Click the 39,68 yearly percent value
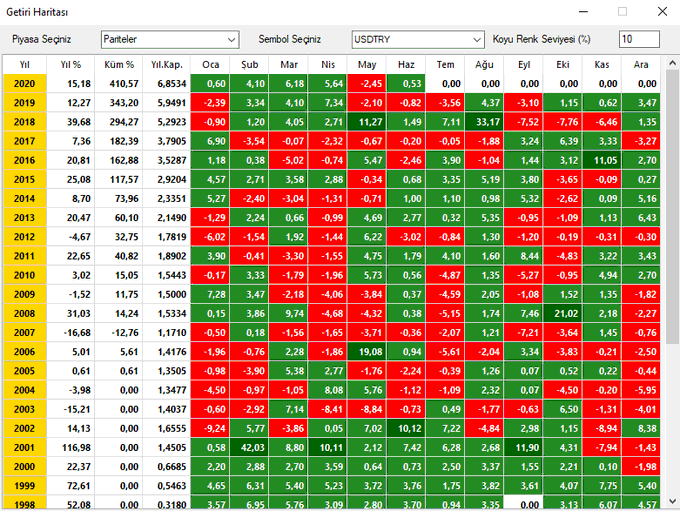This screenshot has height=511, width=680. pos(71,122)
